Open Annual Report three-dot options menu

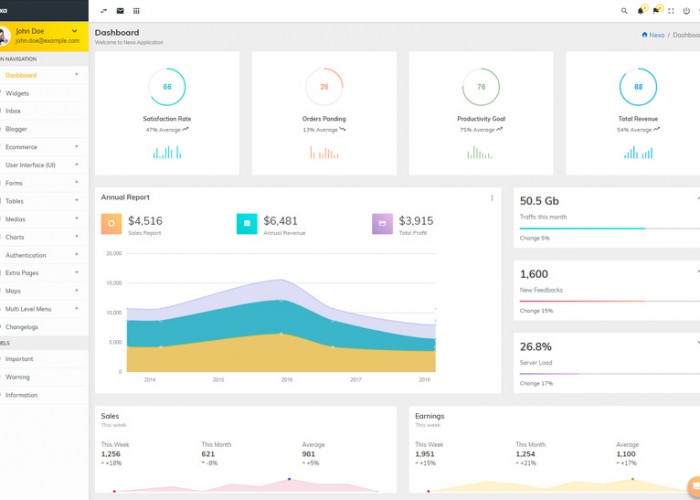tap(492, 198)
